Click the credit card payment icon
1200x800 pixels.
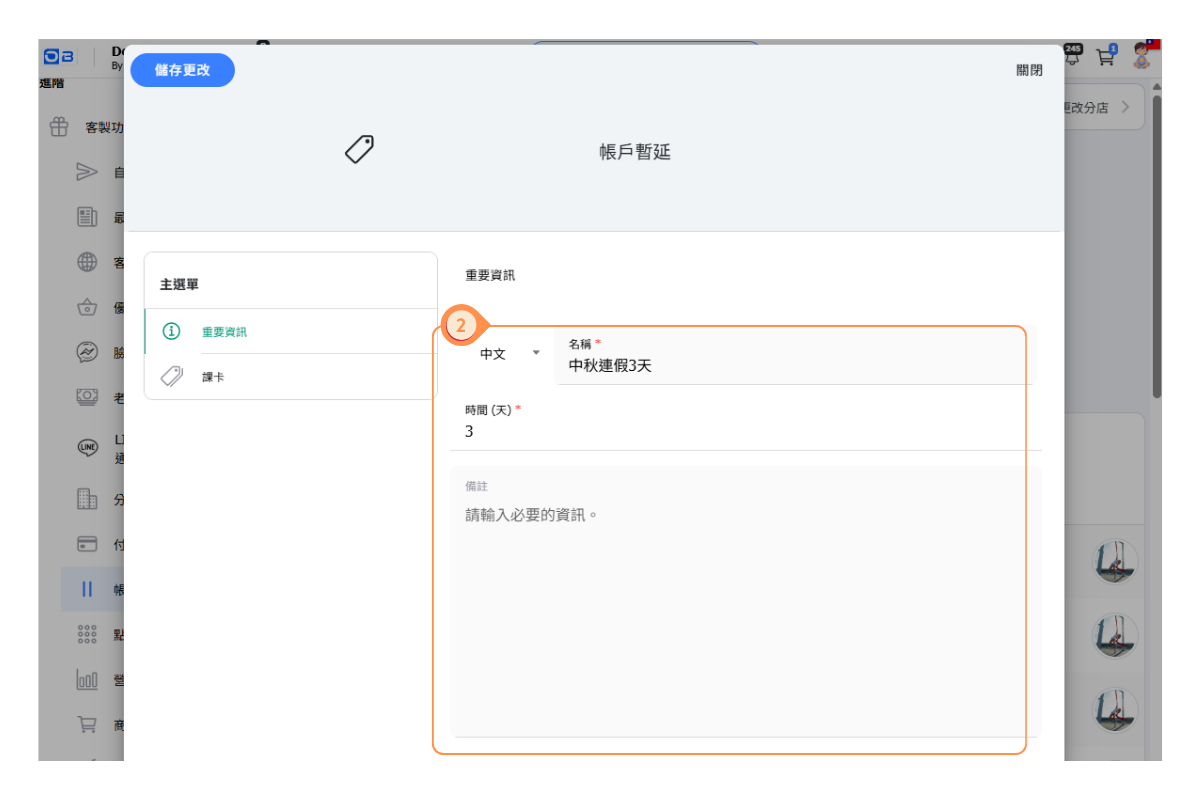pyautogui.click(x=87, y=544)
